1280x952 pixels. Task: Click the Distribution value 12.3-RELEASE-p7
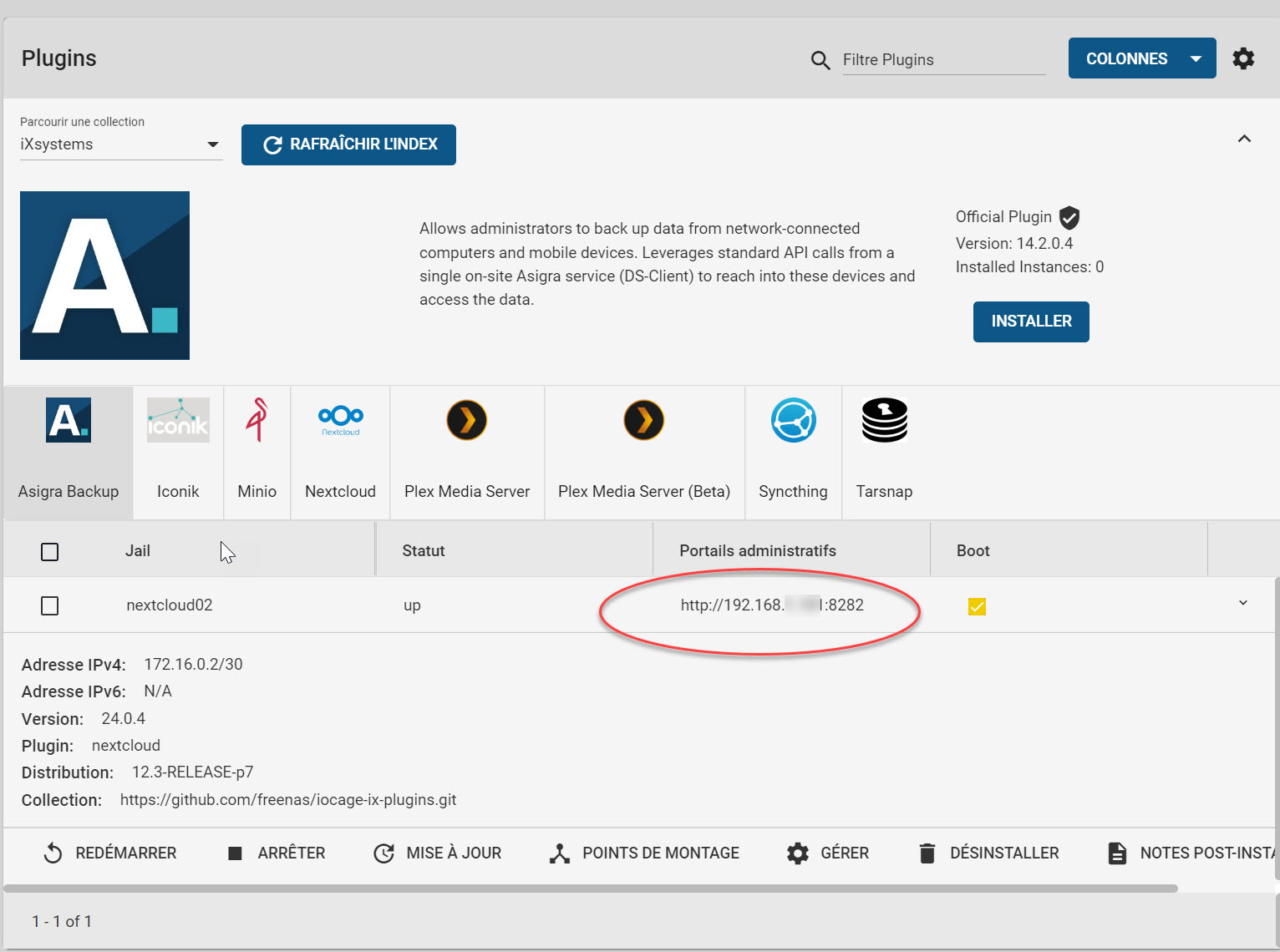coord(193,772)
